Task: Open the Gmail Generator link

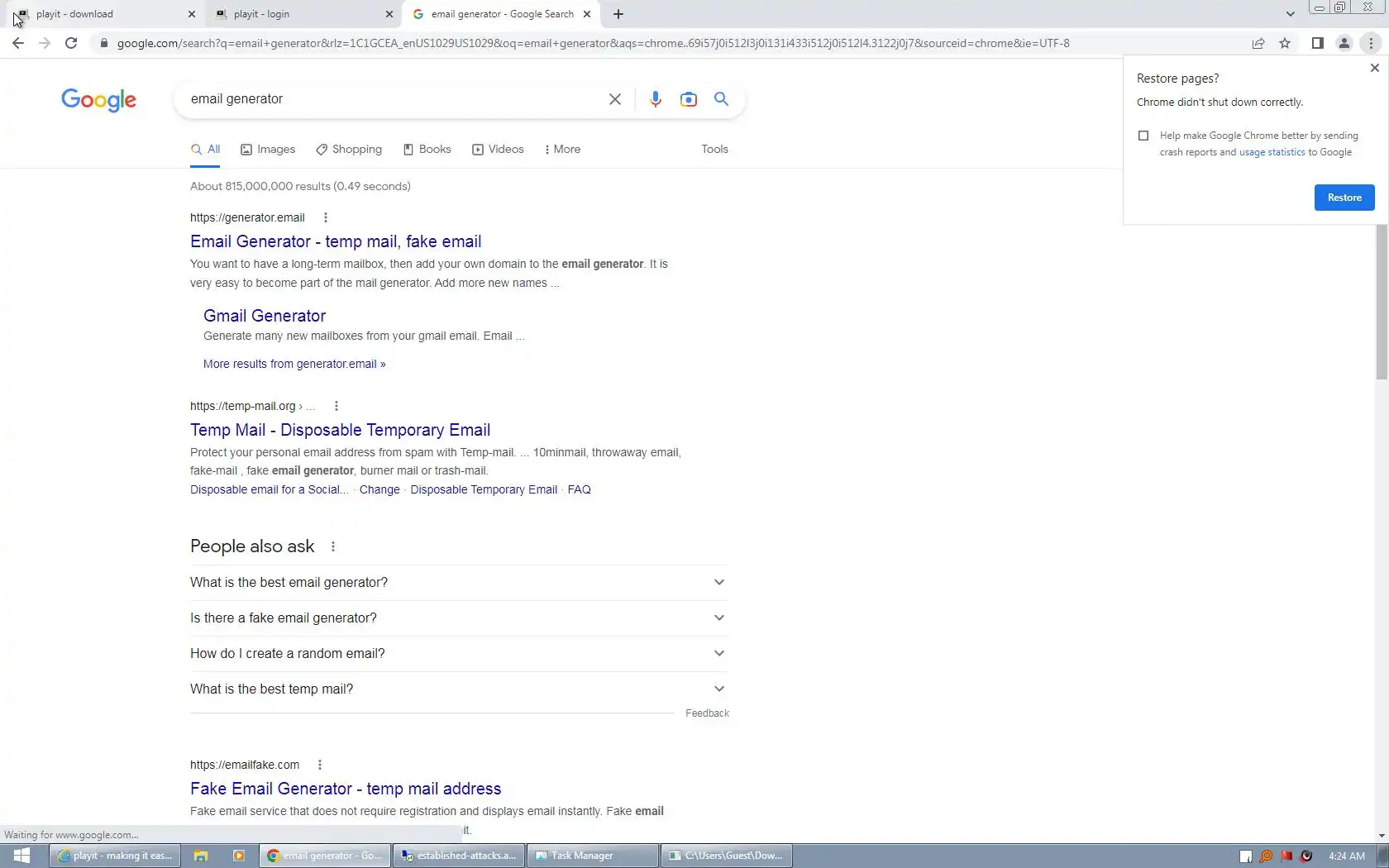Action: (265, 316)
